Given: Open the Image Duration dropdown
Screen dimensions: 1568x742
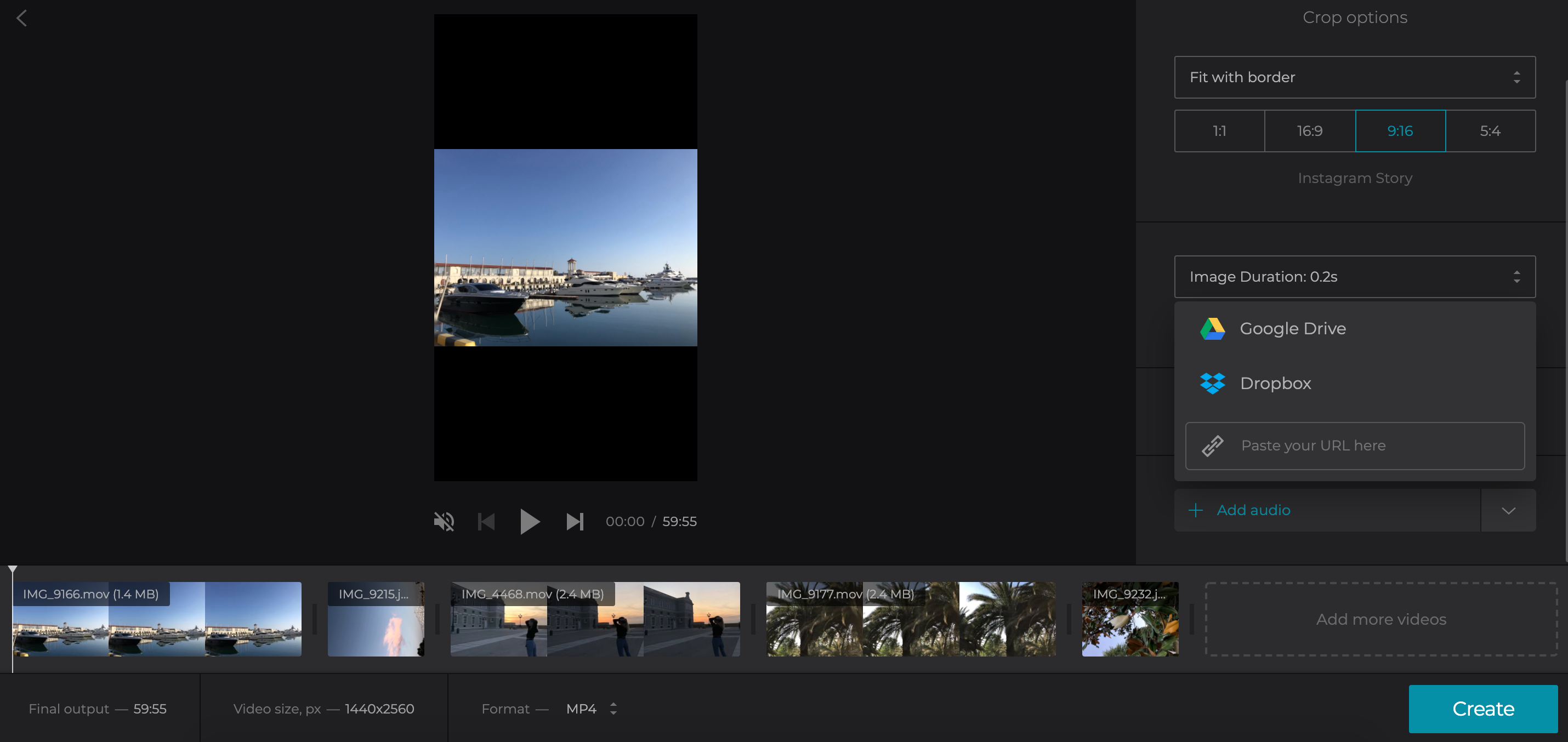Looking at the screenshot, I should (x=1354, y=277).
